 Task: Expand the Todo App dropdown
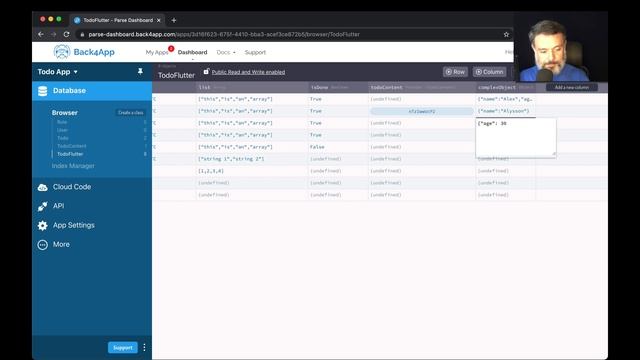click(x=58, y=72)
